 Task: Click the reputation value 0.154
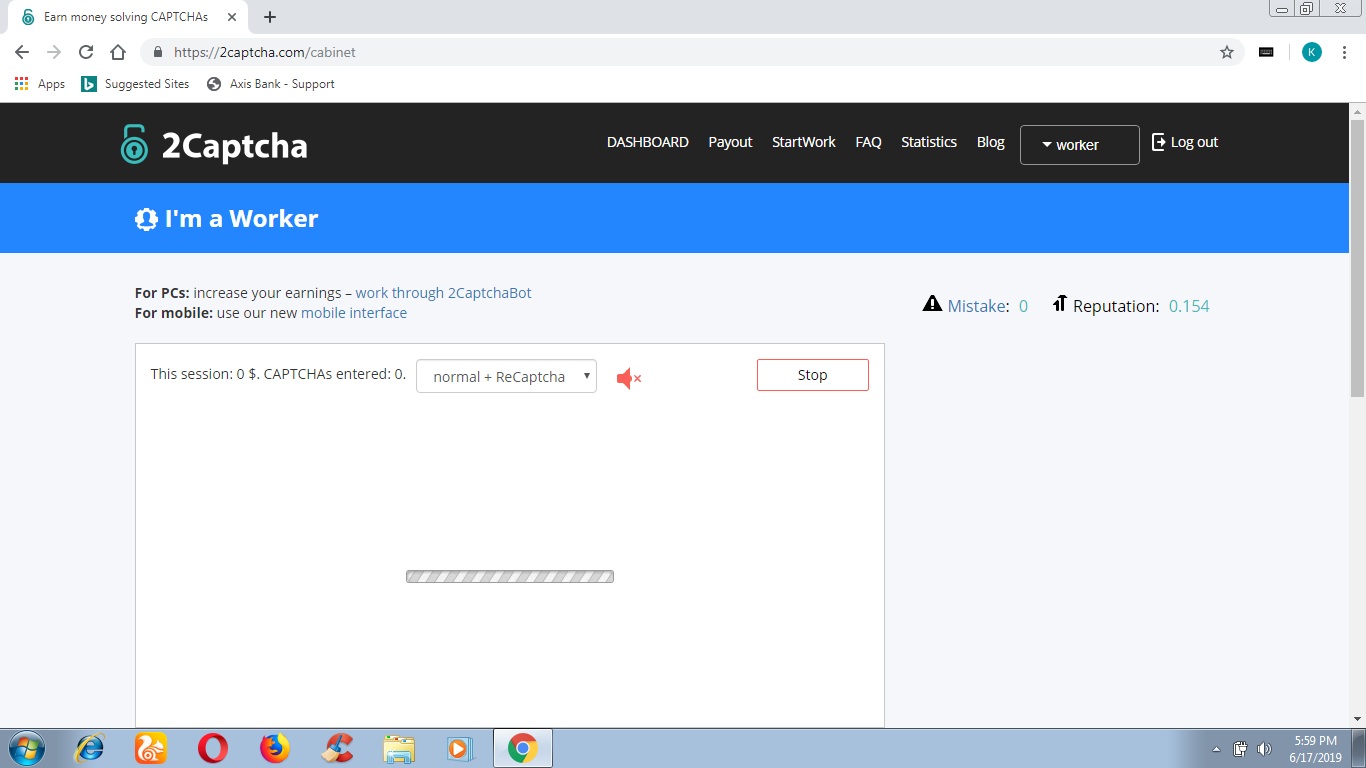(x=1189, y=306)
